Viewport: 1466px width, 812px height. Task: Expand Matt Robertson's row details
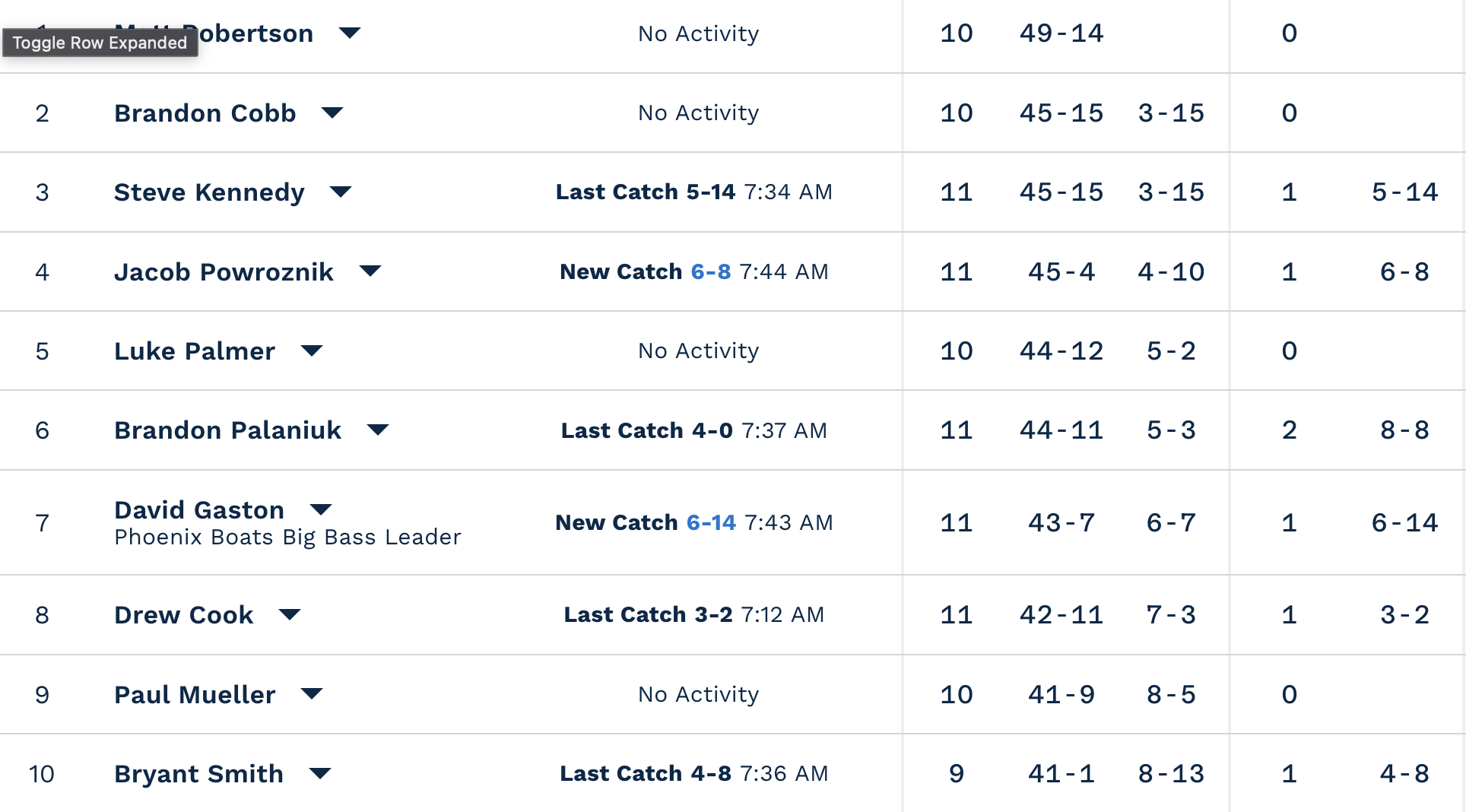pos(350,33)
